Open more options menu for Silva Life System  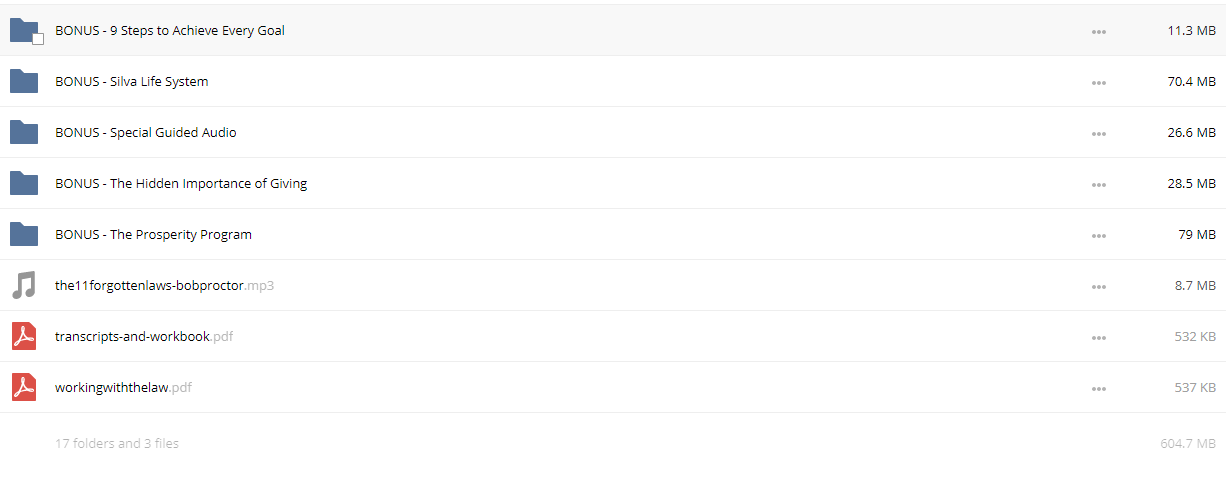pyautogui.click(x=1099, y=82)
